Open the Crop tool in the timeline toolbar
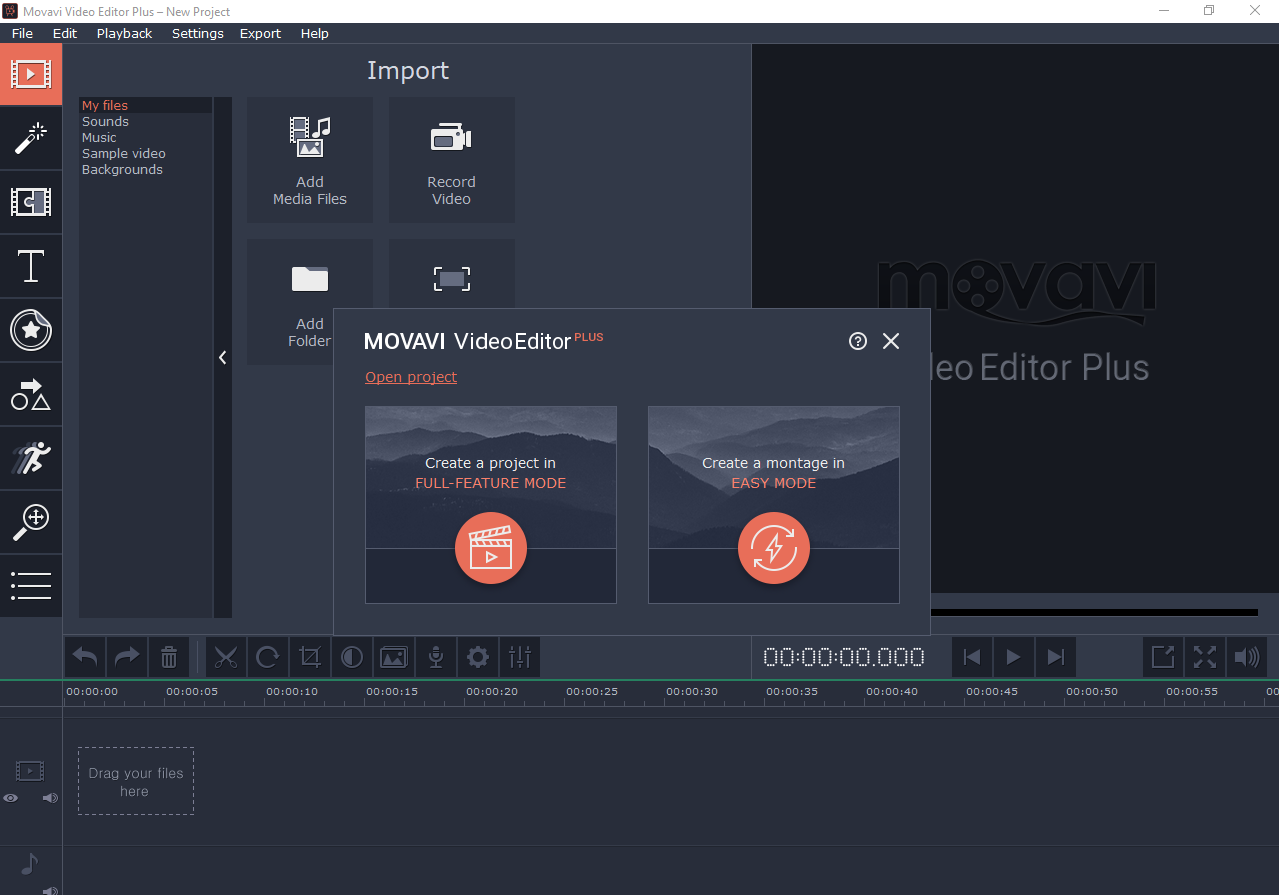The width and height of the screenshot is (1279, 895). pyautogui.click(x=309, y=657)
